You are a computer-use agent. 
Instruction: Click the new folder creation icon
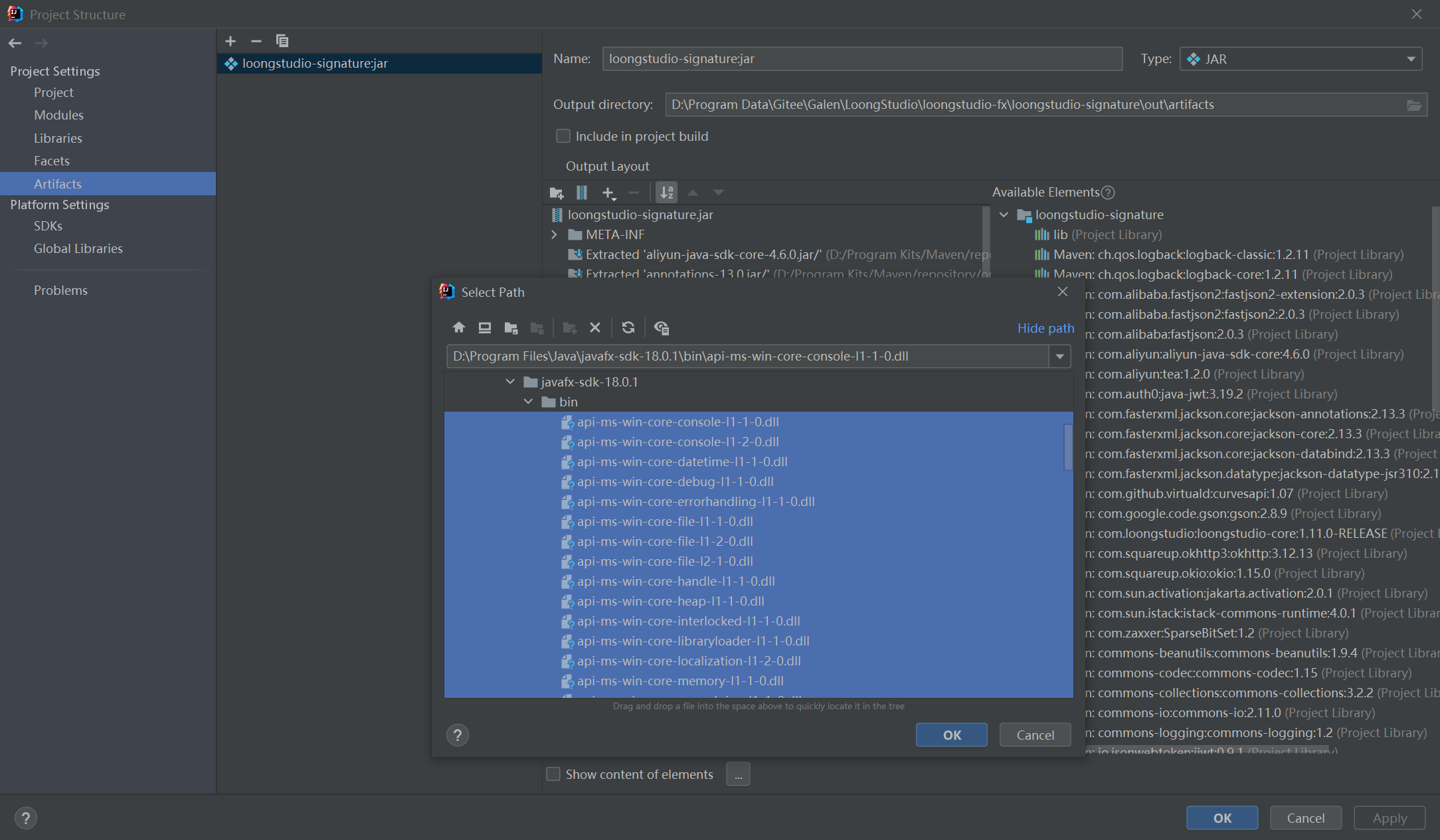pyautogui.click(x=569, y=327)
